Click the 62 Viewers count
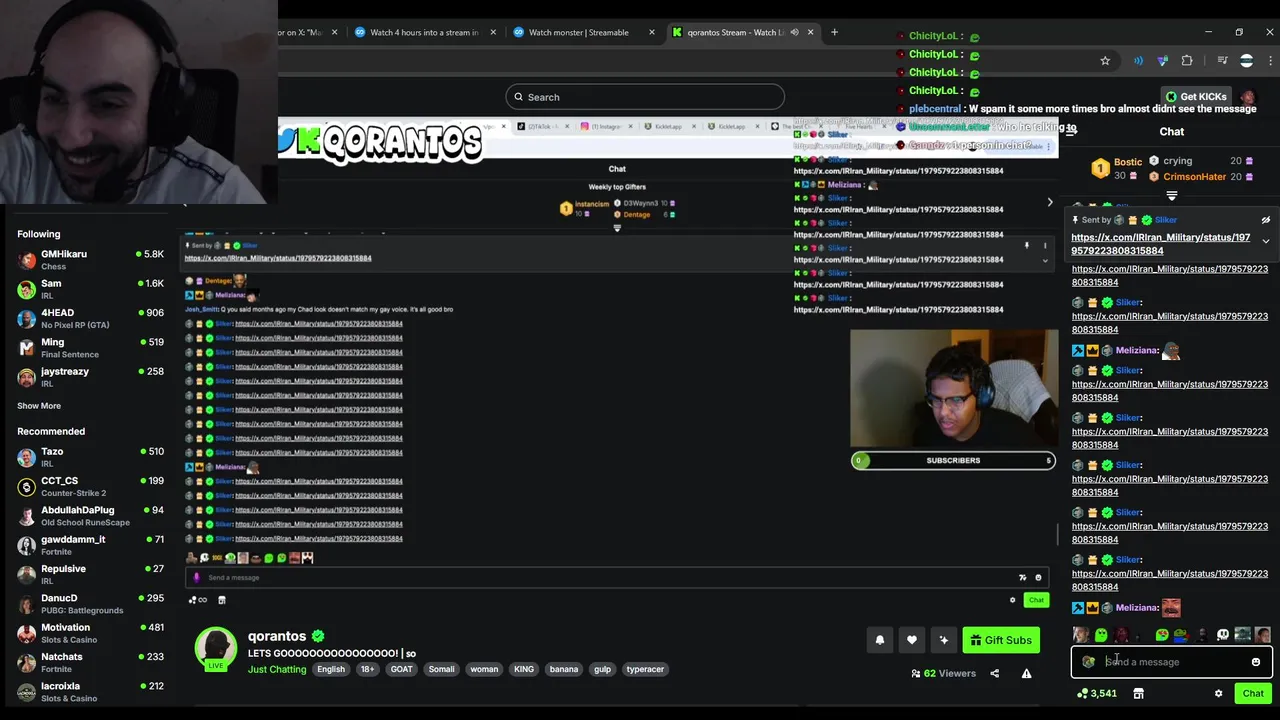 [943, 673]
